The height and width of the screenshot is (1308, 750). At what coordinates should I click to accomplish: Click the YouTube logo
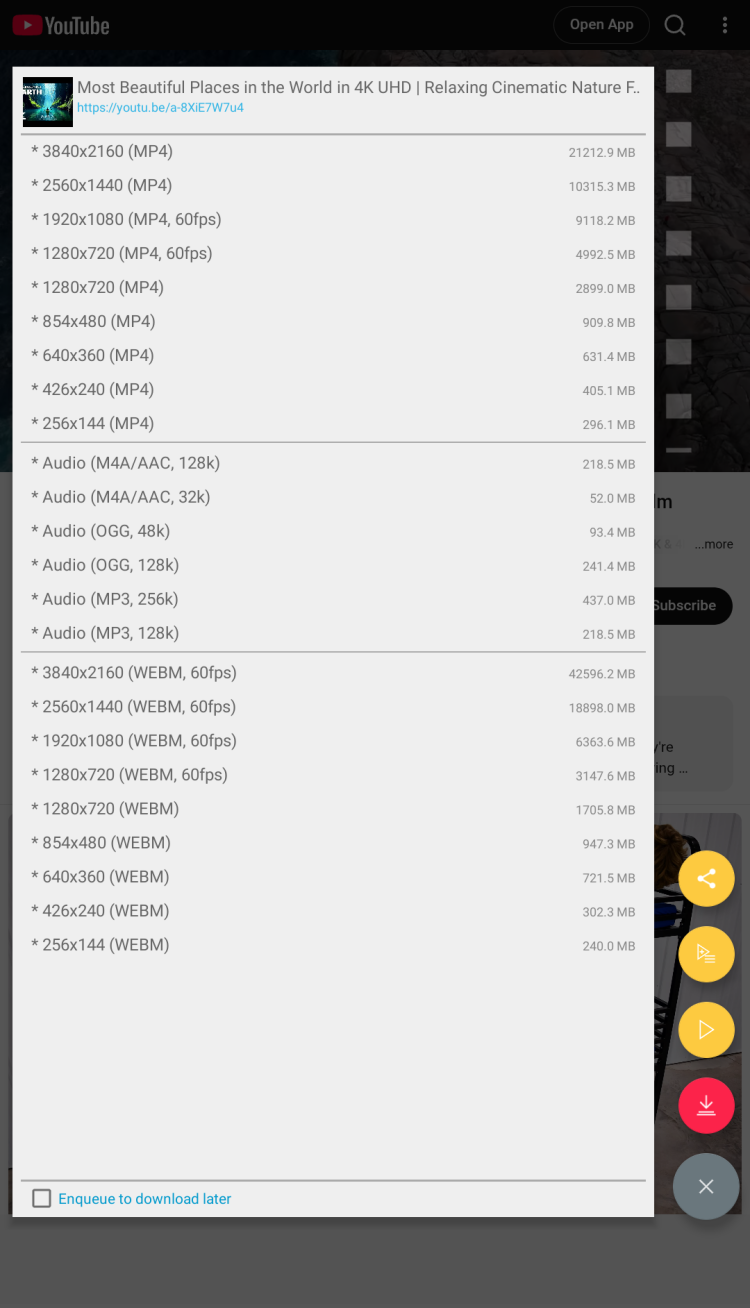(61, 25)
